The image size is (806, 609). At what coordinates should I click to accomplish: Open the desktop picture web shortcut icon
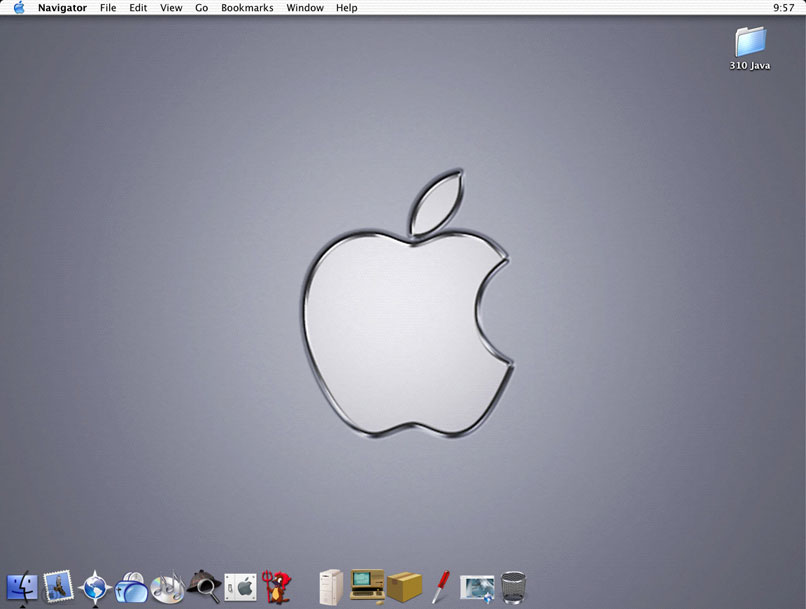(x=477, y=589)
